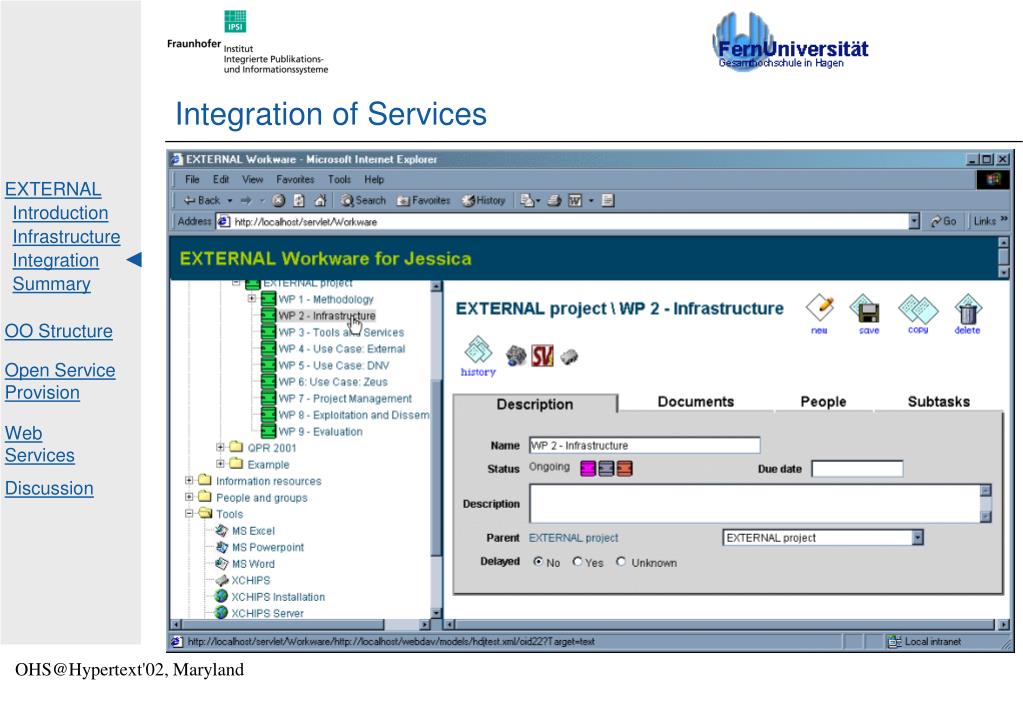Click the History toolbar button
This screenshot has height=708, width=1023.
pos(483,200)
